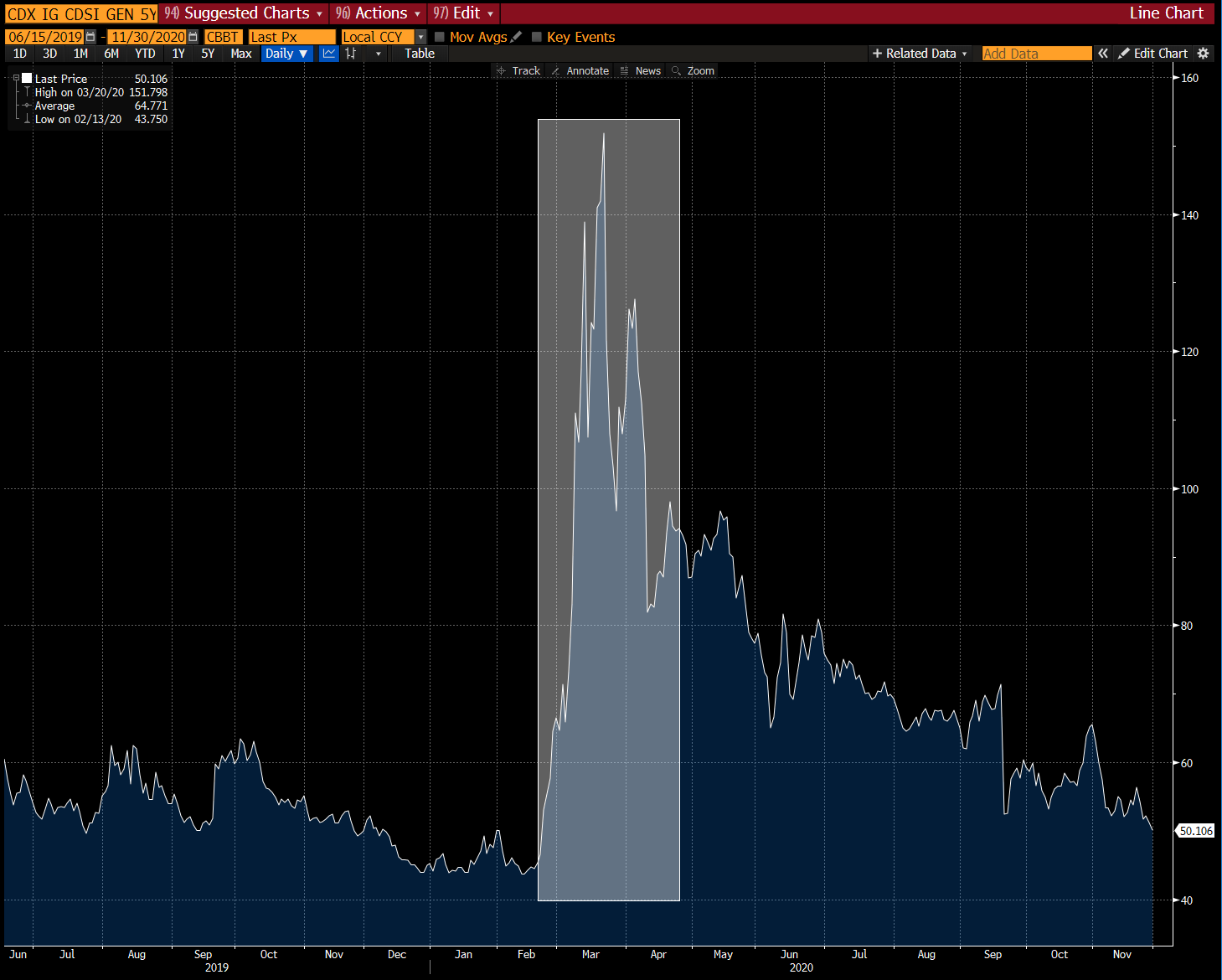Image resolution: width=1222 pixels, height=980 pixels.
Task: Click the 50.106 last price axis tag
Action: point(1195,831)
